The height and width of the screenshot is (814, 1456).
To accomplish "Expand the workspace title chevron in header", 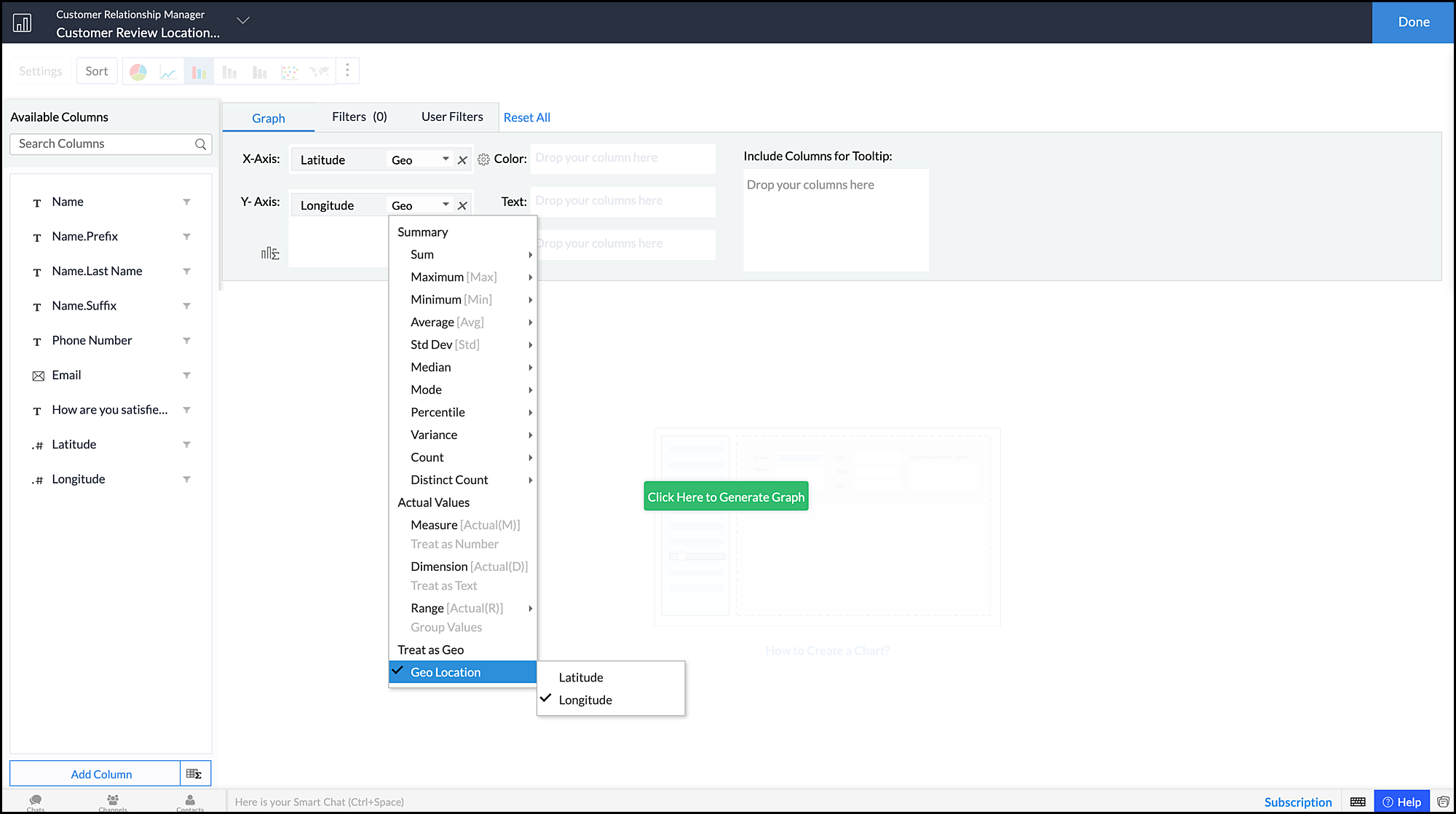I will click(243, 20).
